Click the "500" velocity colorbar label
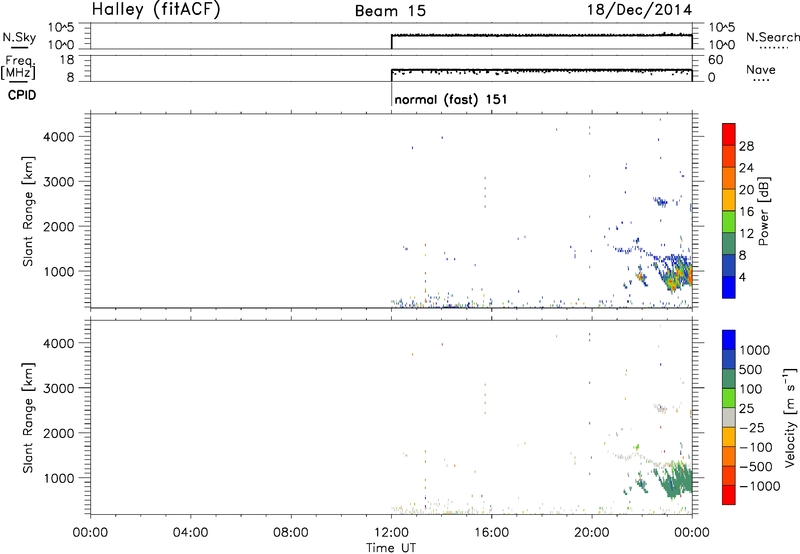Image resolution: width=800 pixels, height=554 pixels. click(751, 370)
